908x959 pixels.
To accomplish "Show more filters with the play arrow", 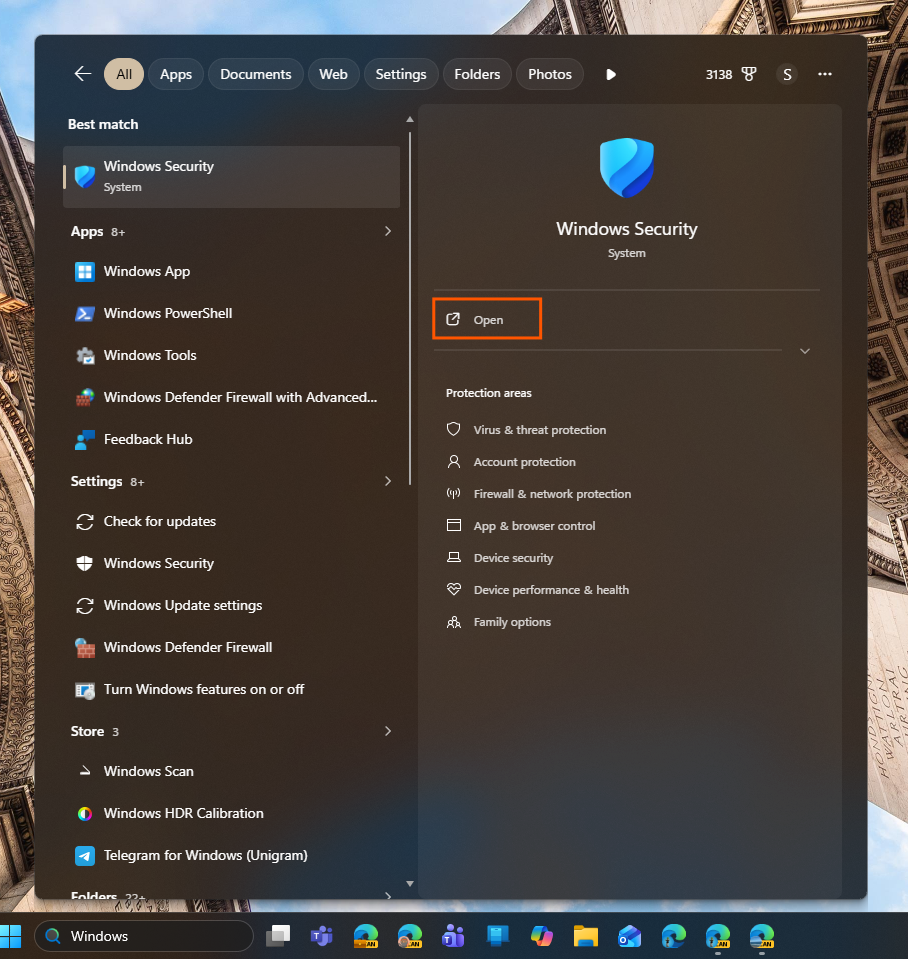I will coord(610,74).
